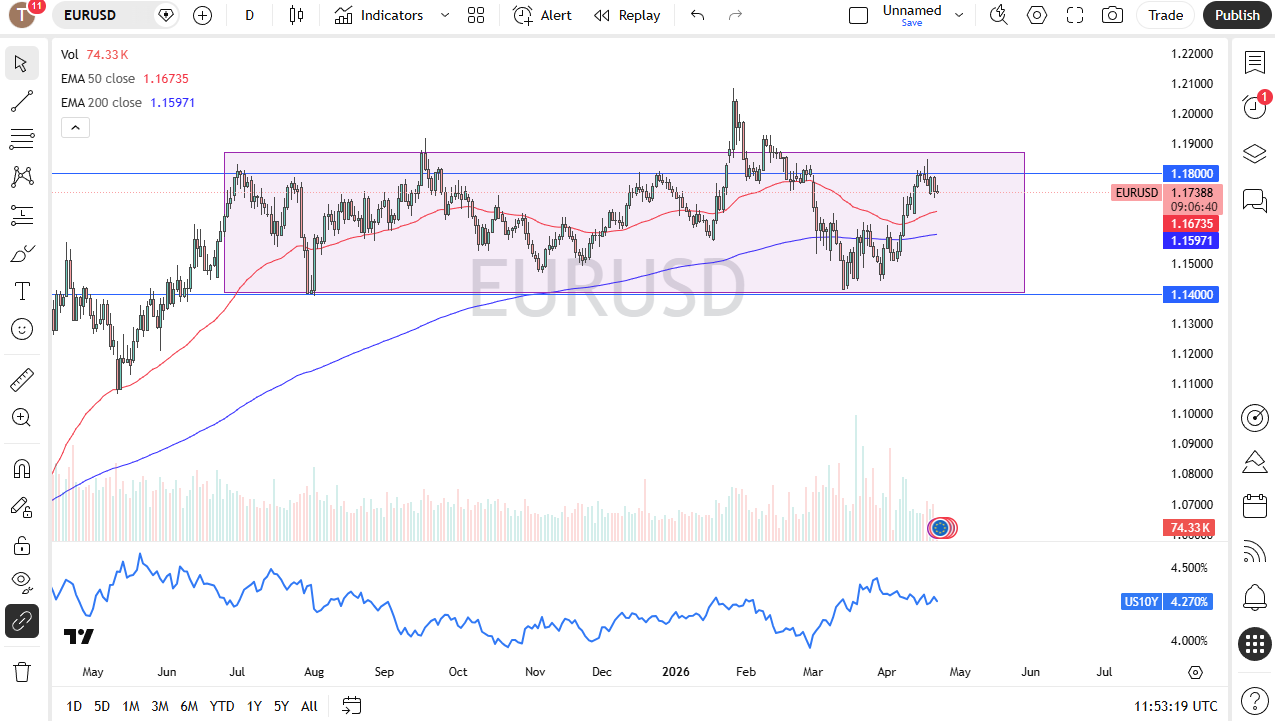The image size is (1275, 721).
Task: Select the cursor arrow tool
Action: (x=22, y=63)
